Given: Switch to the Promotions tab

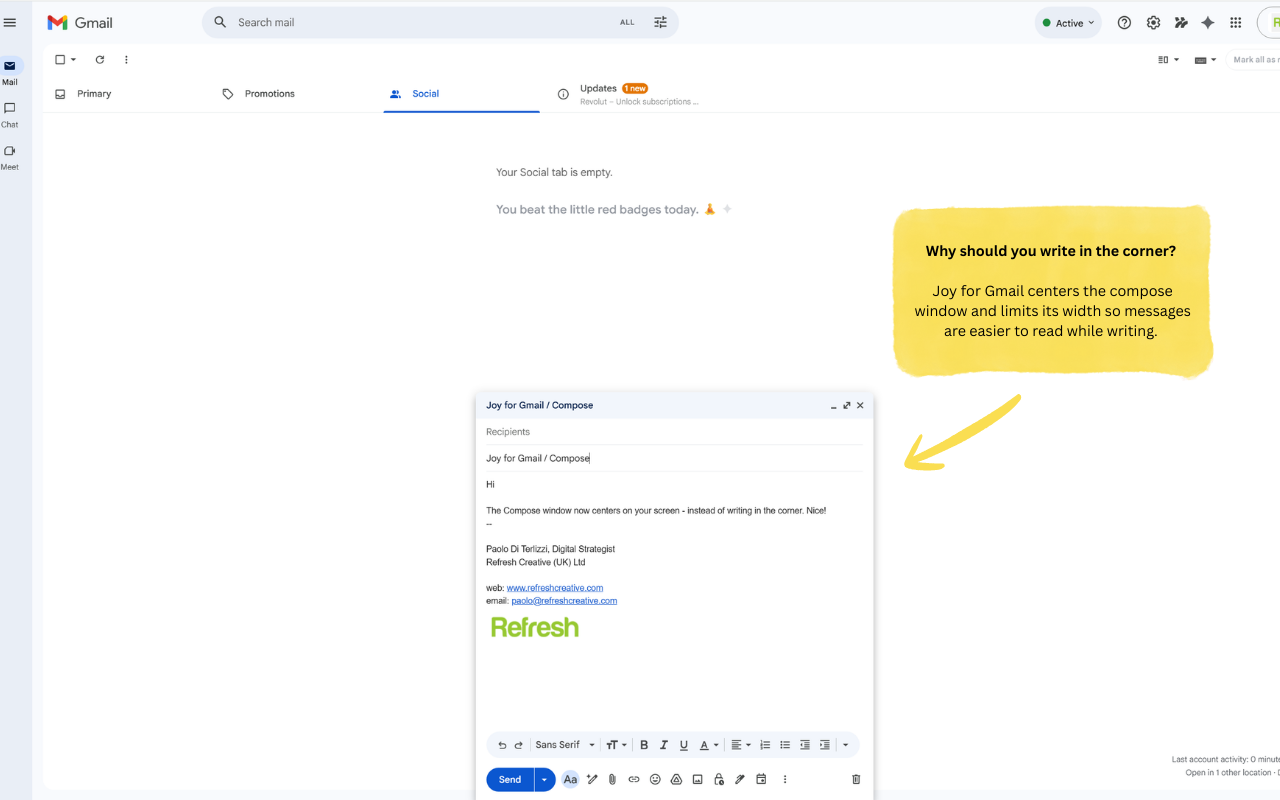Looking at the screenshot, I should 268,93.
